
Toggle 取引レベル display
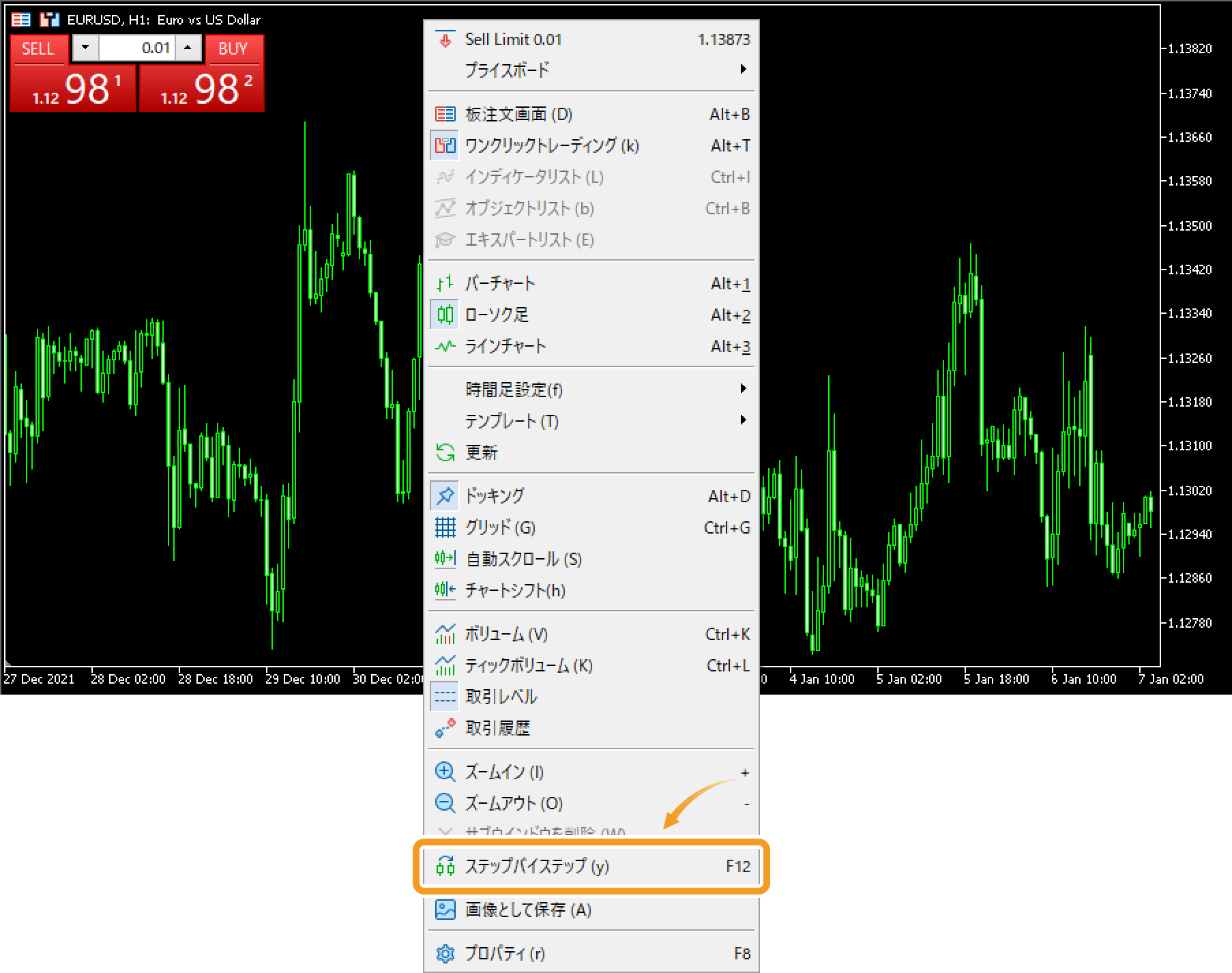pyautogui.click(x=591, y=697)
